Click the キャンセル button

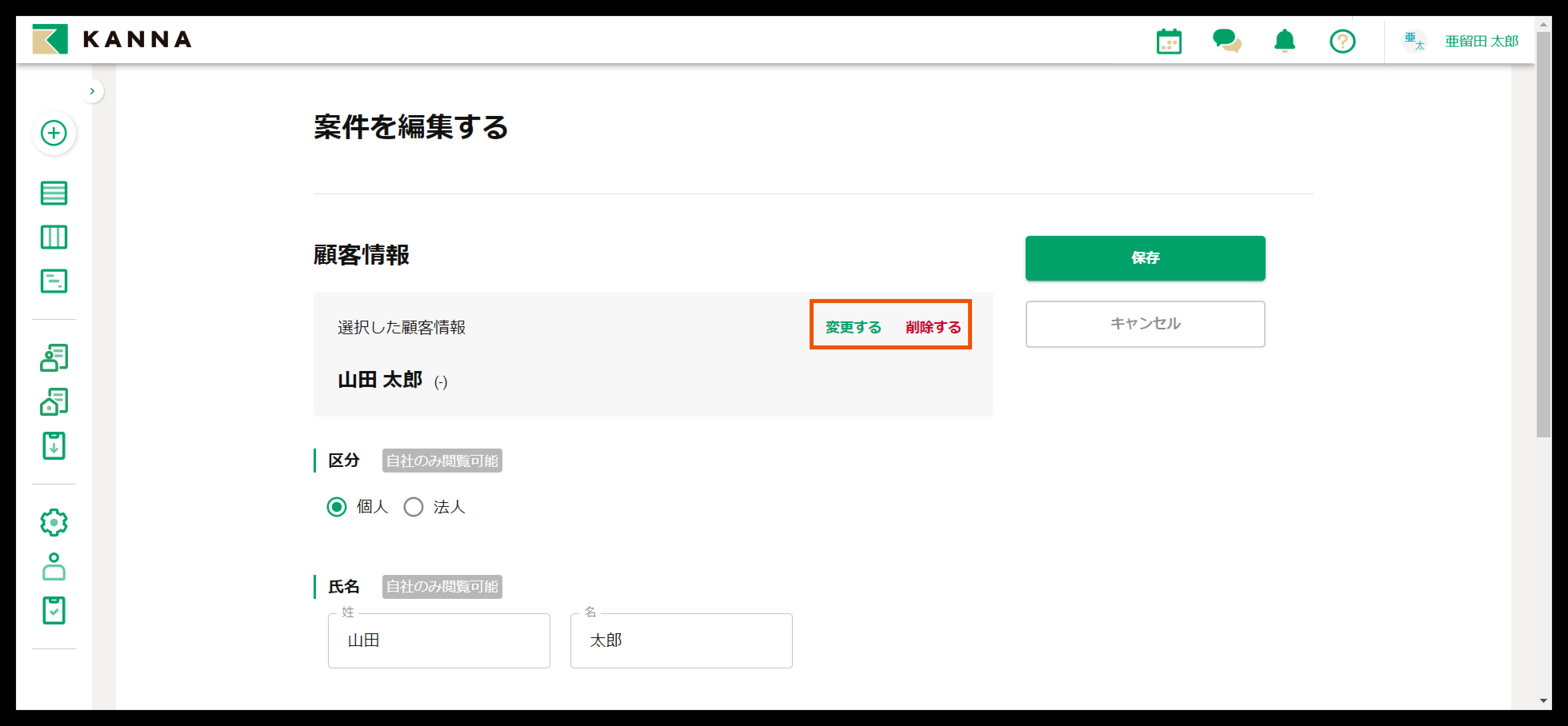point(1144,324)
